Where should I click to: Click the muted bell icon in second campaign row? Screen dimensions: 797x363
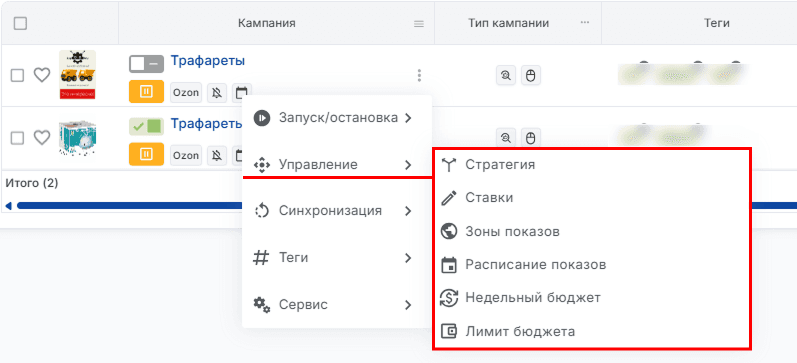(x=217, y=156)
